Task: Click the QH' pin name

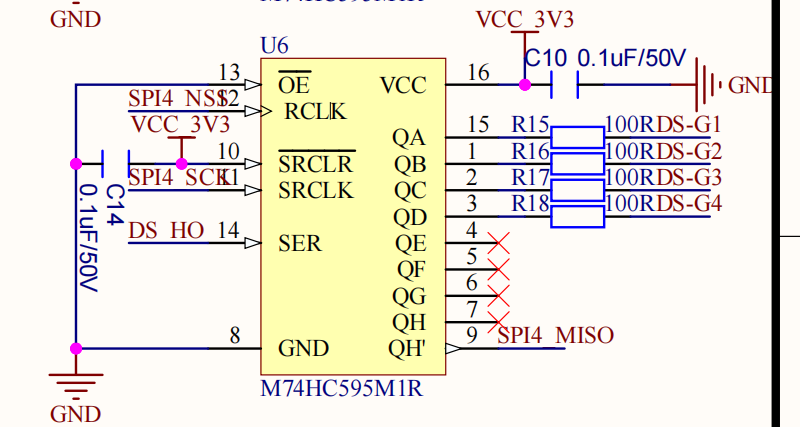Action: tap(407, 348)
